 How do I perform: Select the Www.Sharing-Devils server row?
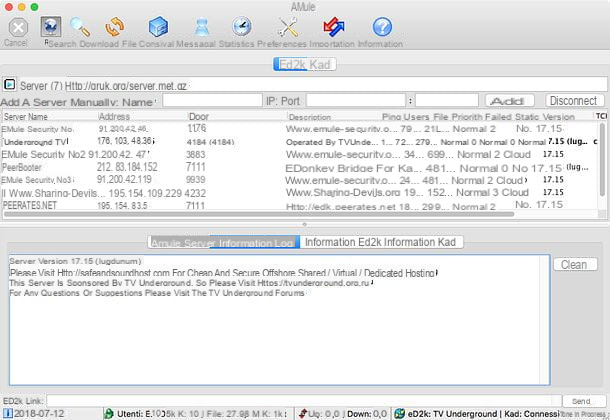tap(299, 193)
